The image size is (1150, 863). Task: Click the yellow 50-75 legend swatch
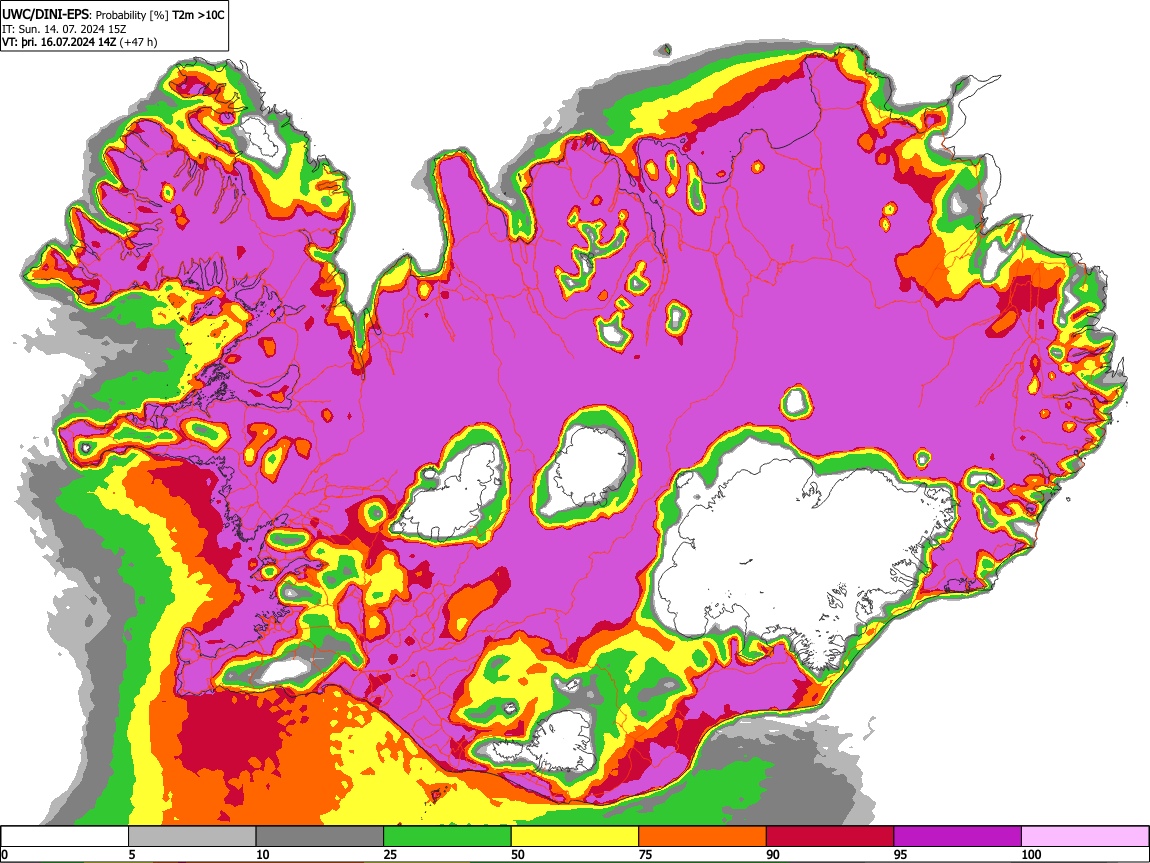[x=575, y=836]
